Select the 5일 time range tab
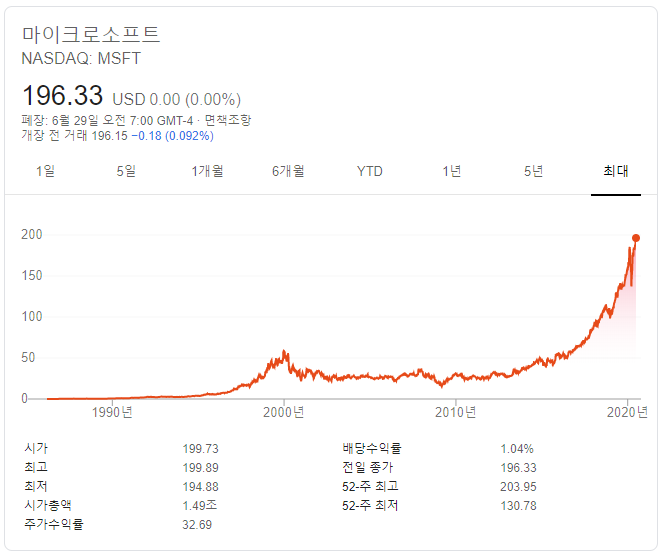The width and height of the screenshot is (663, 551). tap(126, 171)
